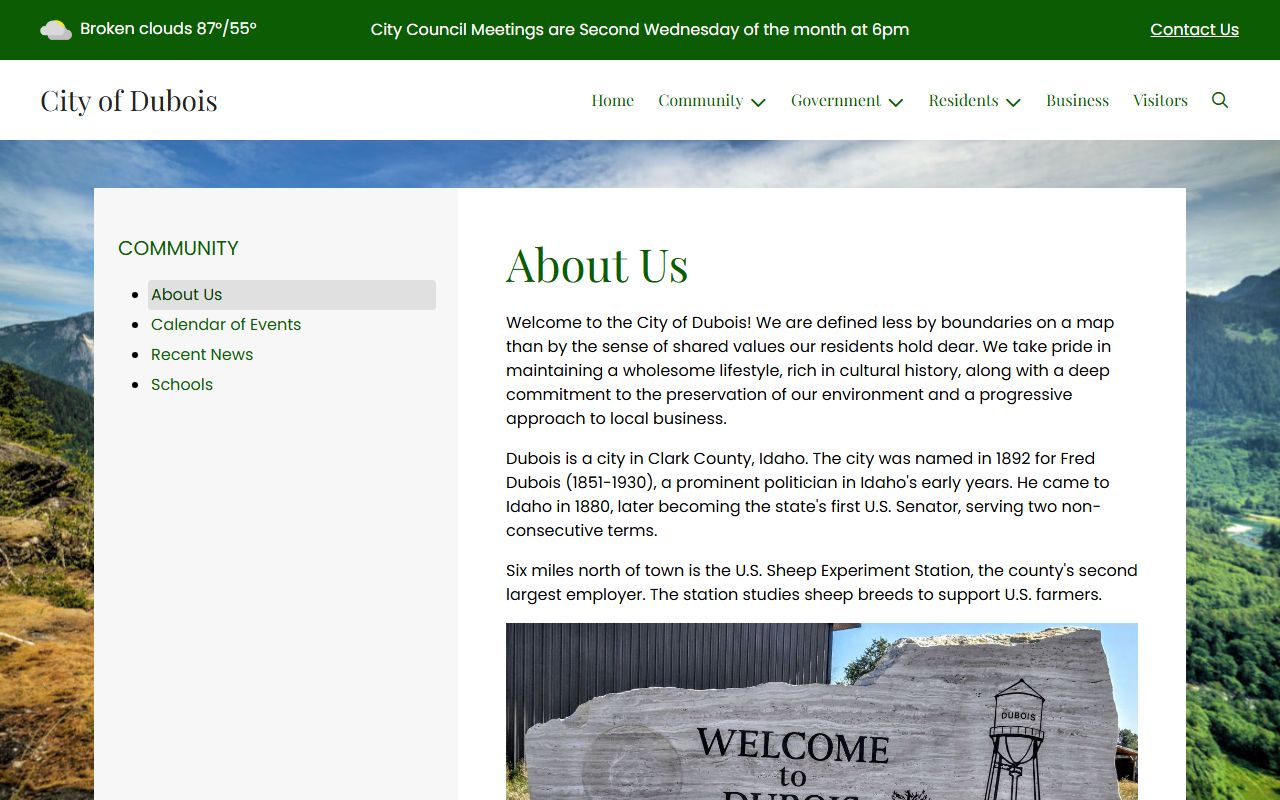
Task: Click the Contact Us link
Action: [x=1194, y=30]
